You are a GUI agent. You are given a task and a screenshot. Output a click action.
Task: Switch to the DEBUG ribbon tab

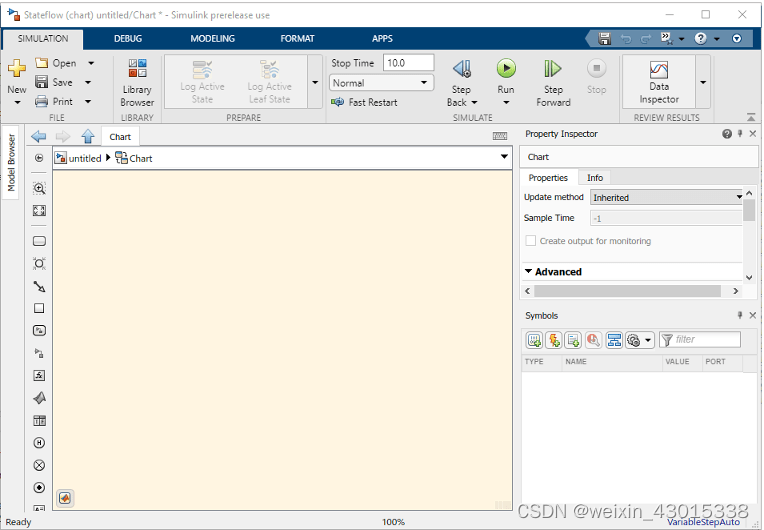click(128, 38)
